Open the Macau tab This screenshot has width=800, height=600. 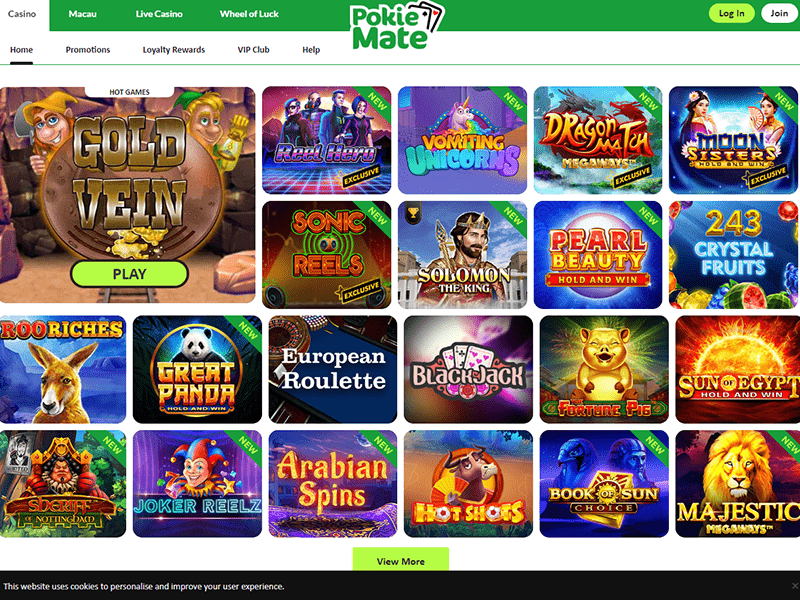[83, 14]
